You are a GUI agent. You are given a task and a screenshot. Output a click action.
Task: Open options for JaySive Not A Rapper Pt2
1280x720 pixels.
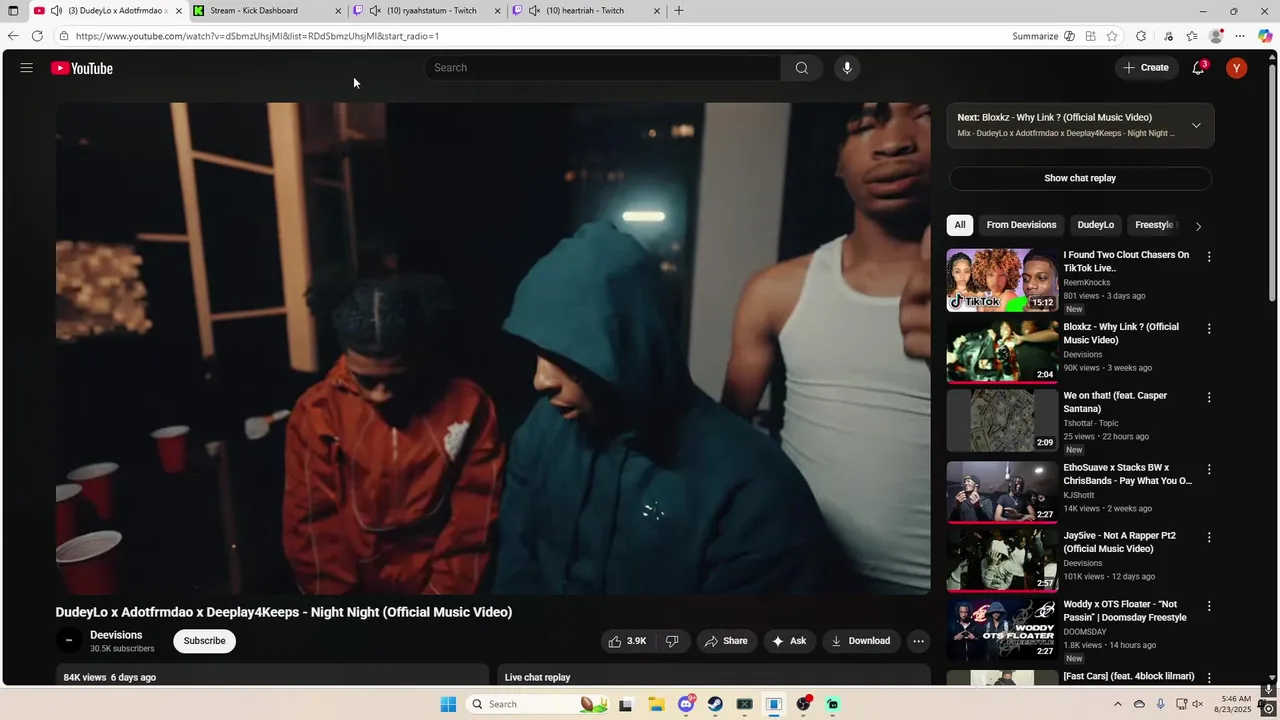tap(1209, 537)
